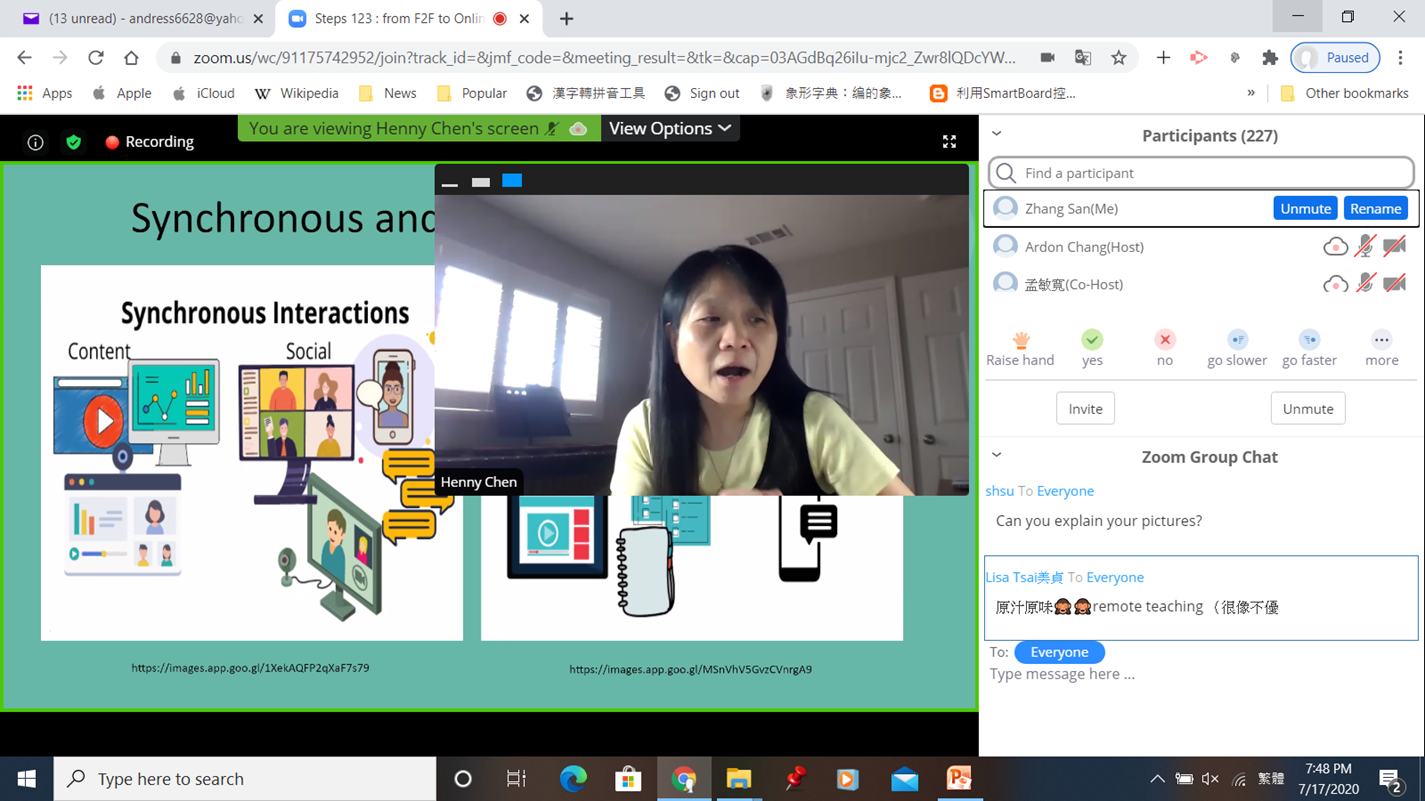Open the Everyone chat recipient dropdown
1425x801 pixels.
[x=1059, y=652]
